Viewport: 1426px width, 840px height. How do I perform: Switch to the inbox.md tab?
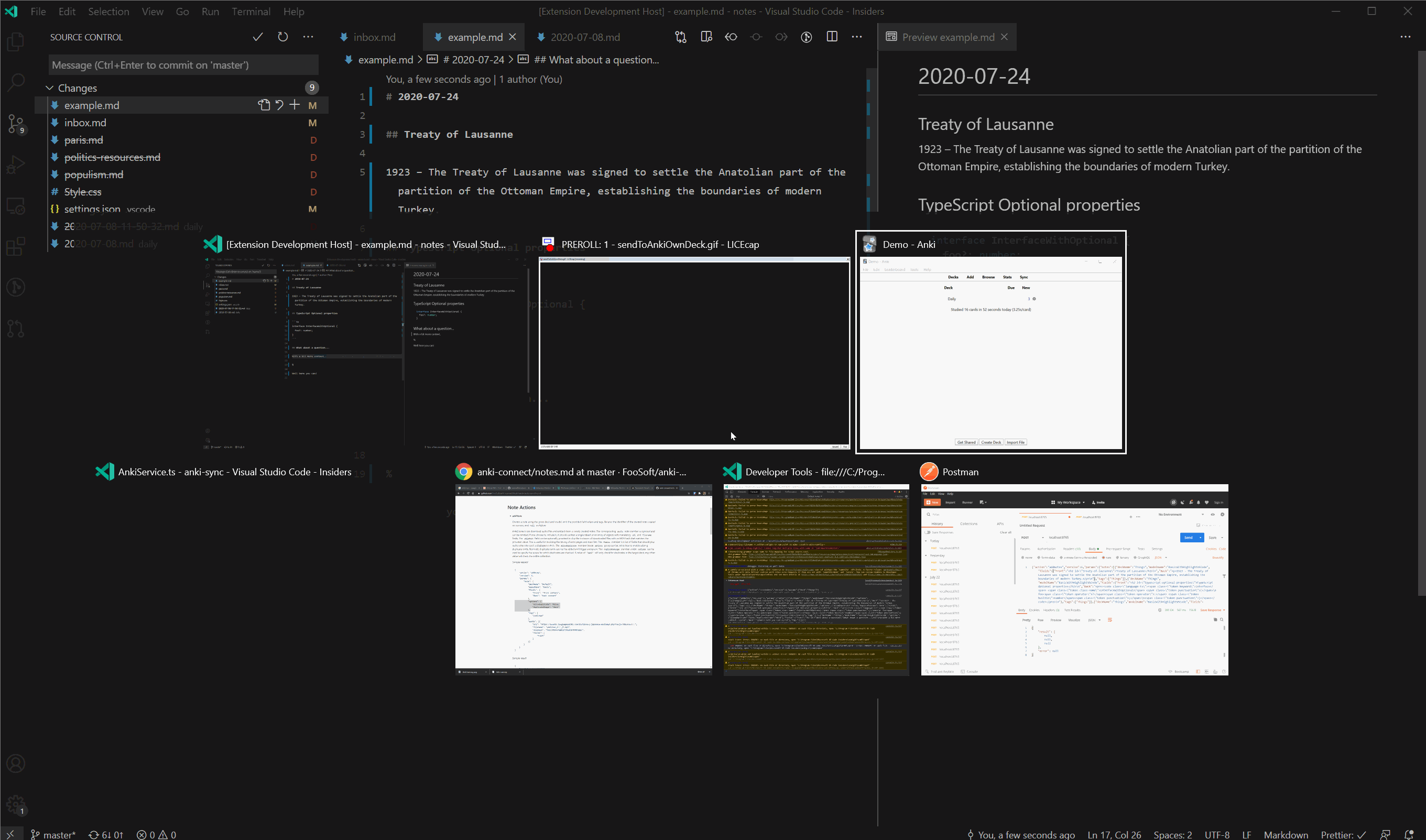click(374, 37)
